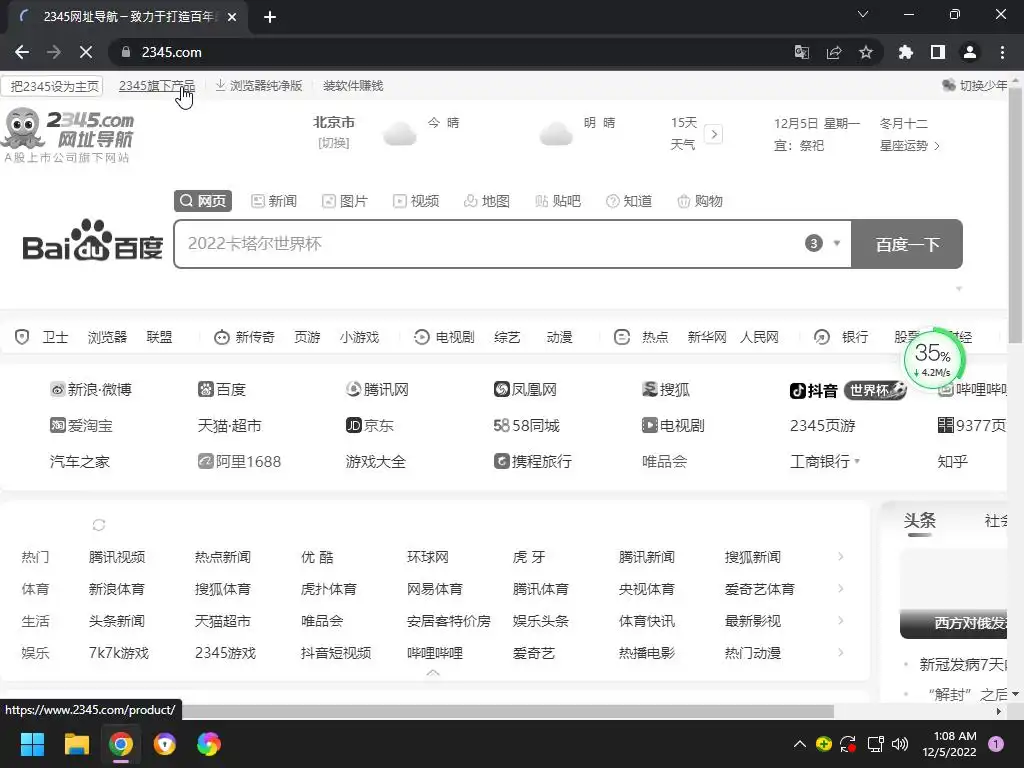Open the 爱淘宝 site link
1024x768 pixels.
pos(82,426)
